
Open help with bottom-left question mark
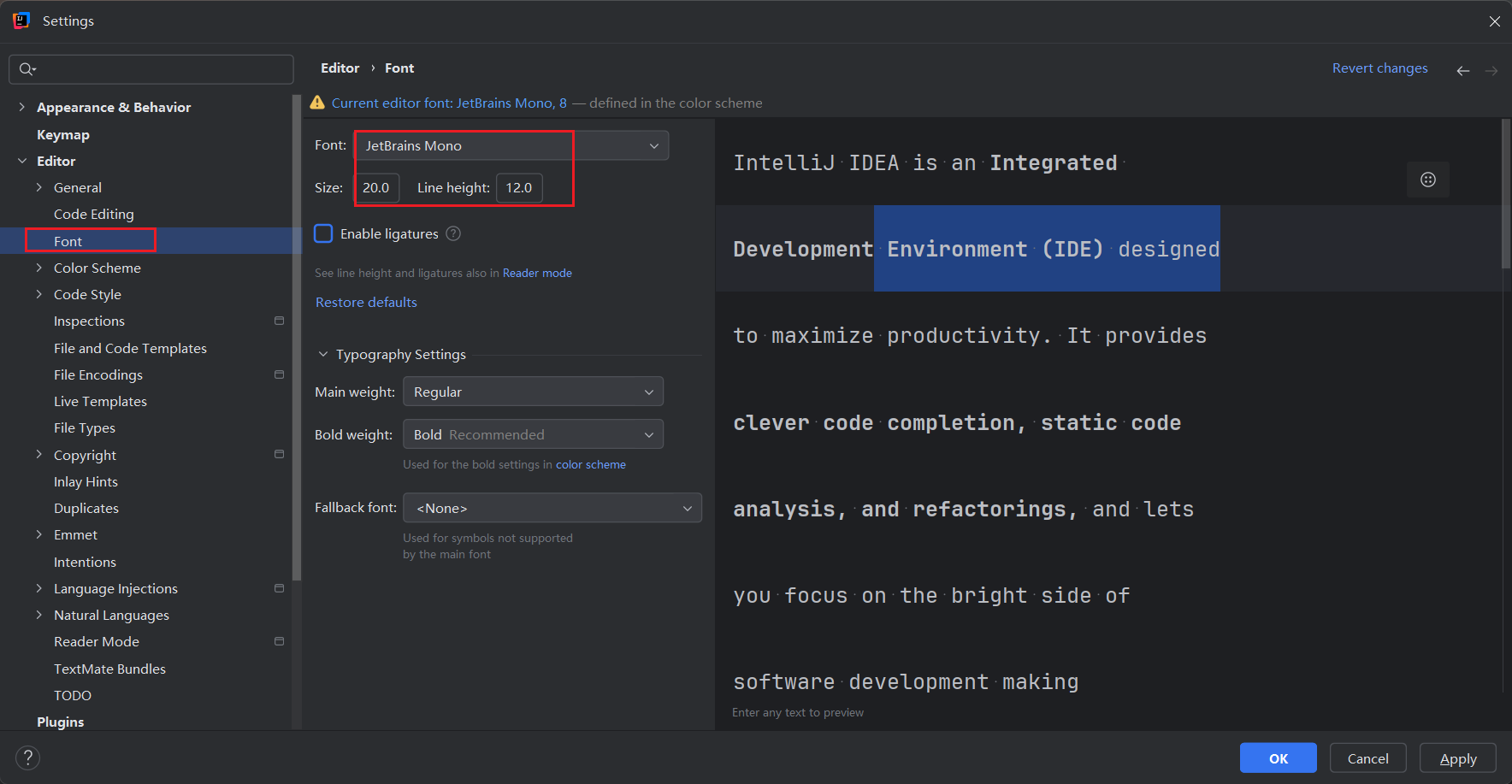(x=27, y=757)
